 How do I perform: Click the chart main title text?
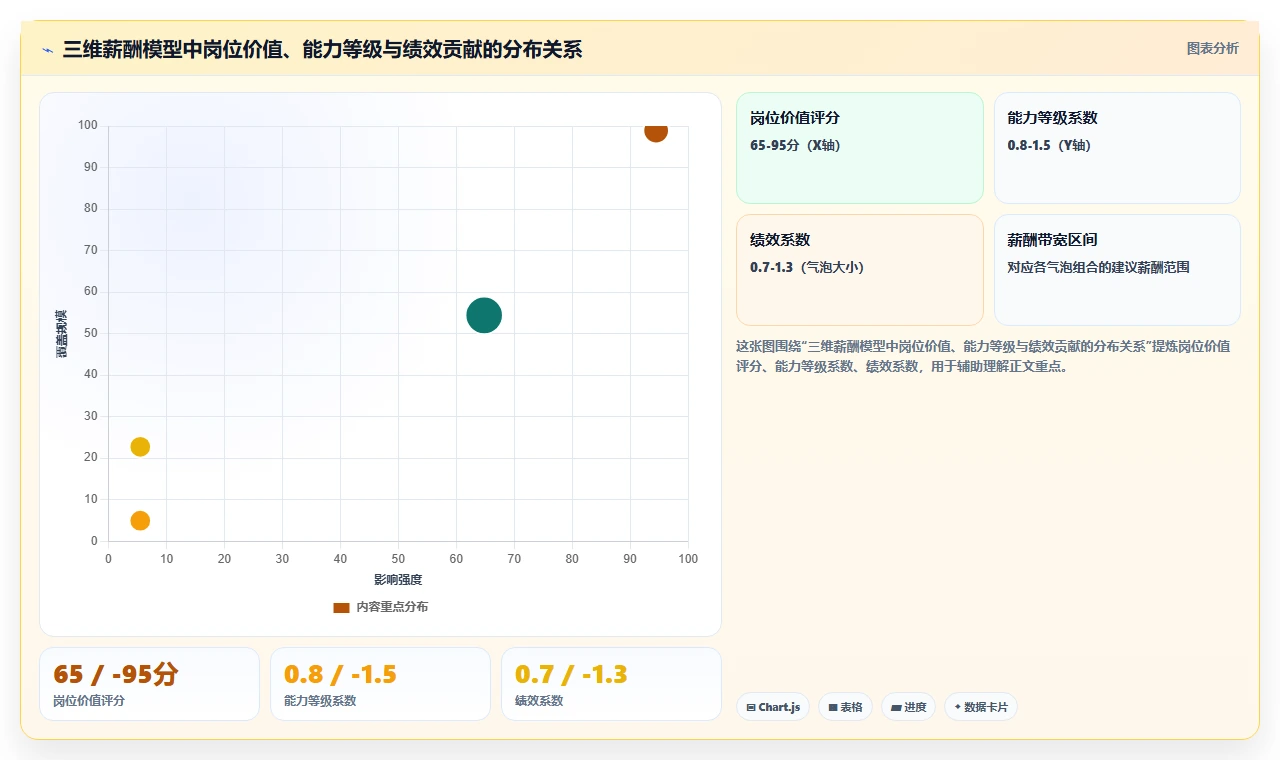pyautogui.click(x=322, y=49)
